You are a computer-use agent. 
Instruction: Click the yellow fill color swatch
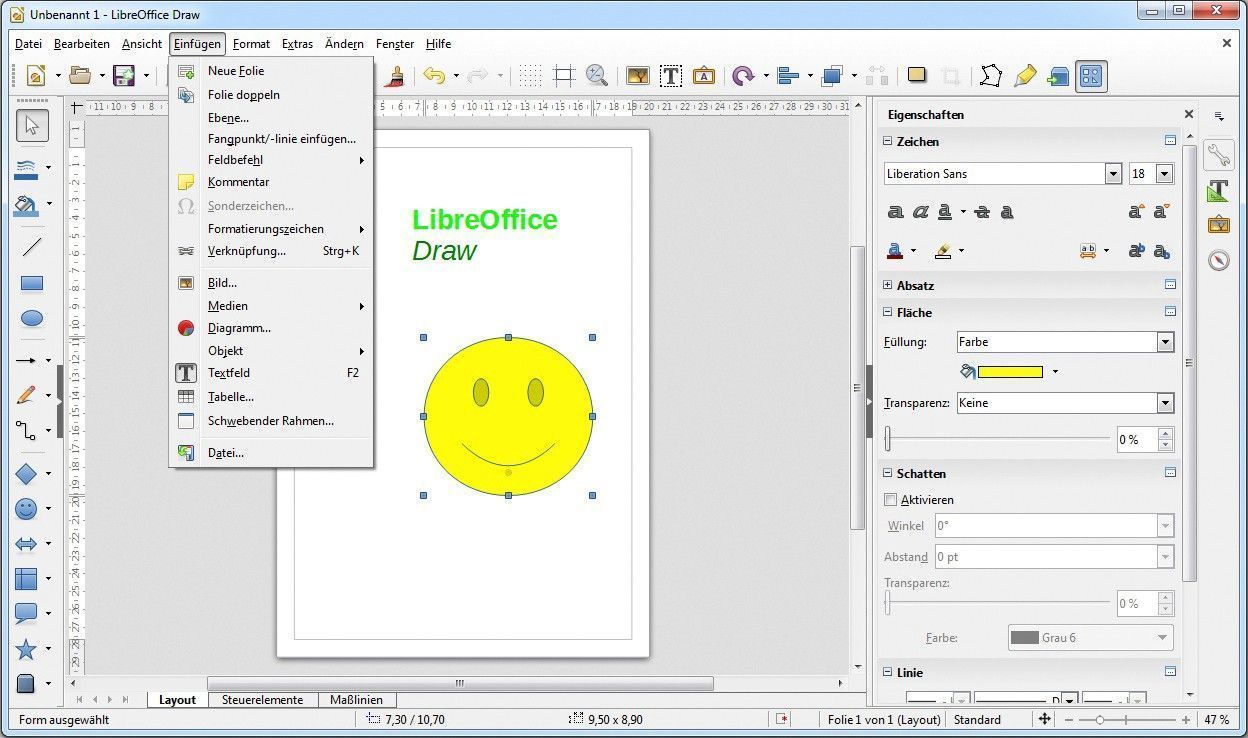tap(1010, 372)
